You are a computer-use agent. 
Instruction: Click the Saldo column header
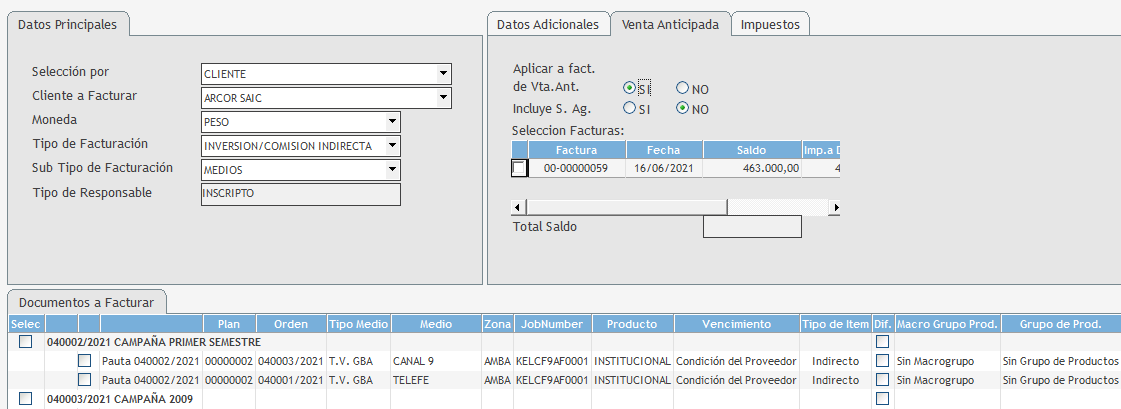(751, 150)
